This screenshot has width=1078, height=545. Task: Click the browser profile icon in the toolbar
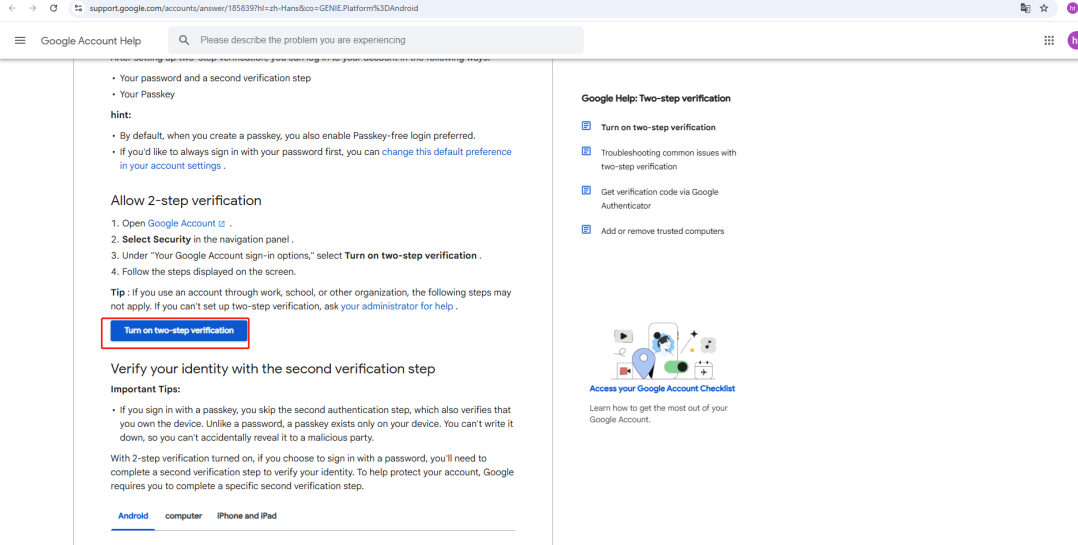pos(1072,8)
